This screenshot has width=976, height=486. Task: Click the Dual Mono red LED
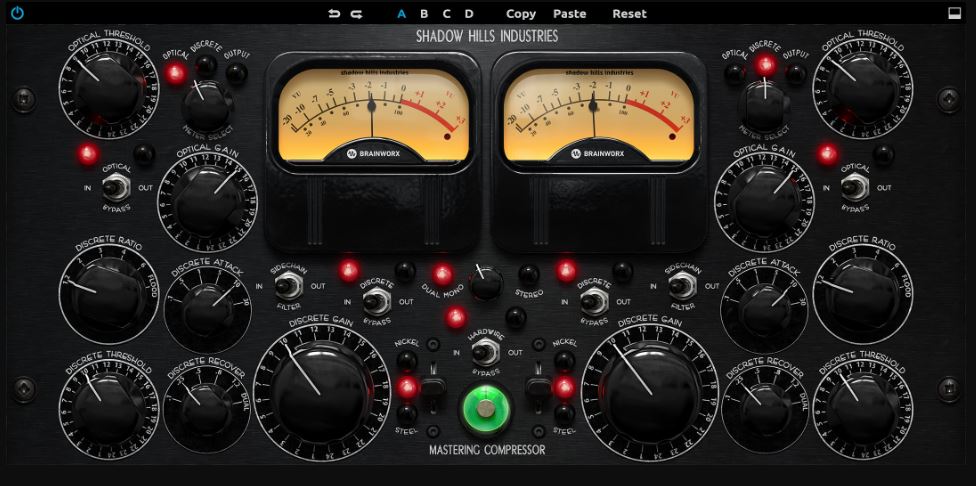coord(443,274)
